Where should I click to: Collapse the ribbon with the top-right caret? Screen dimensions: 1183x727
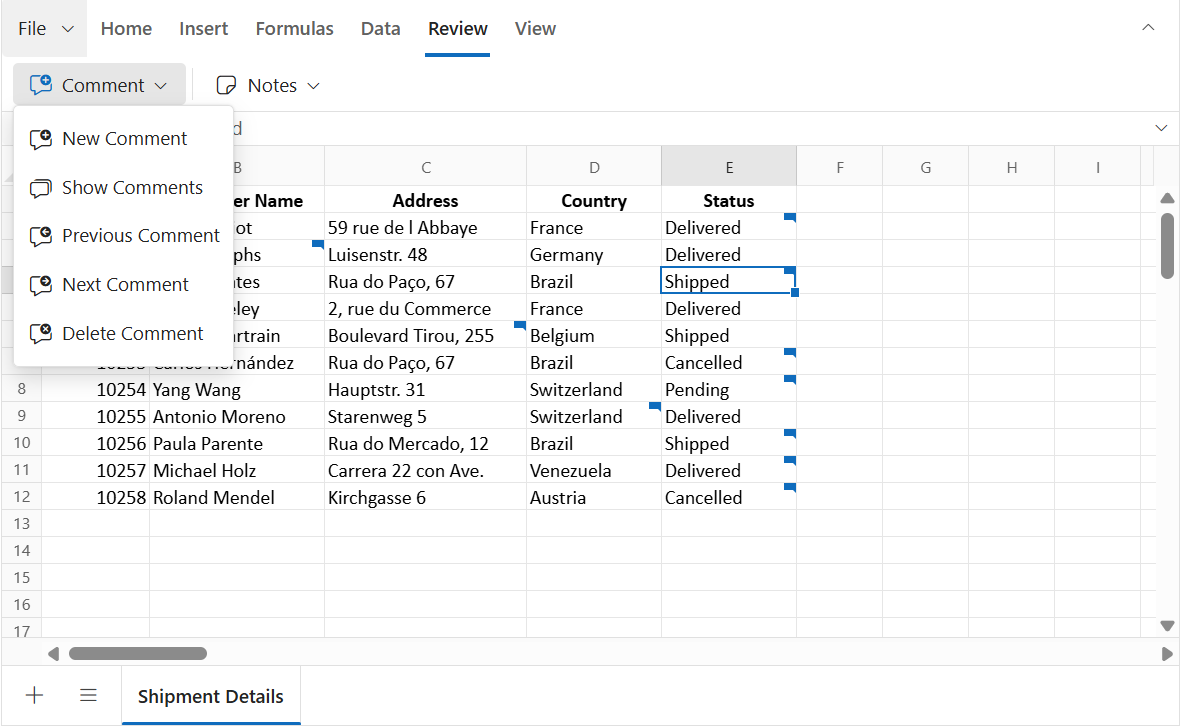1148,28
